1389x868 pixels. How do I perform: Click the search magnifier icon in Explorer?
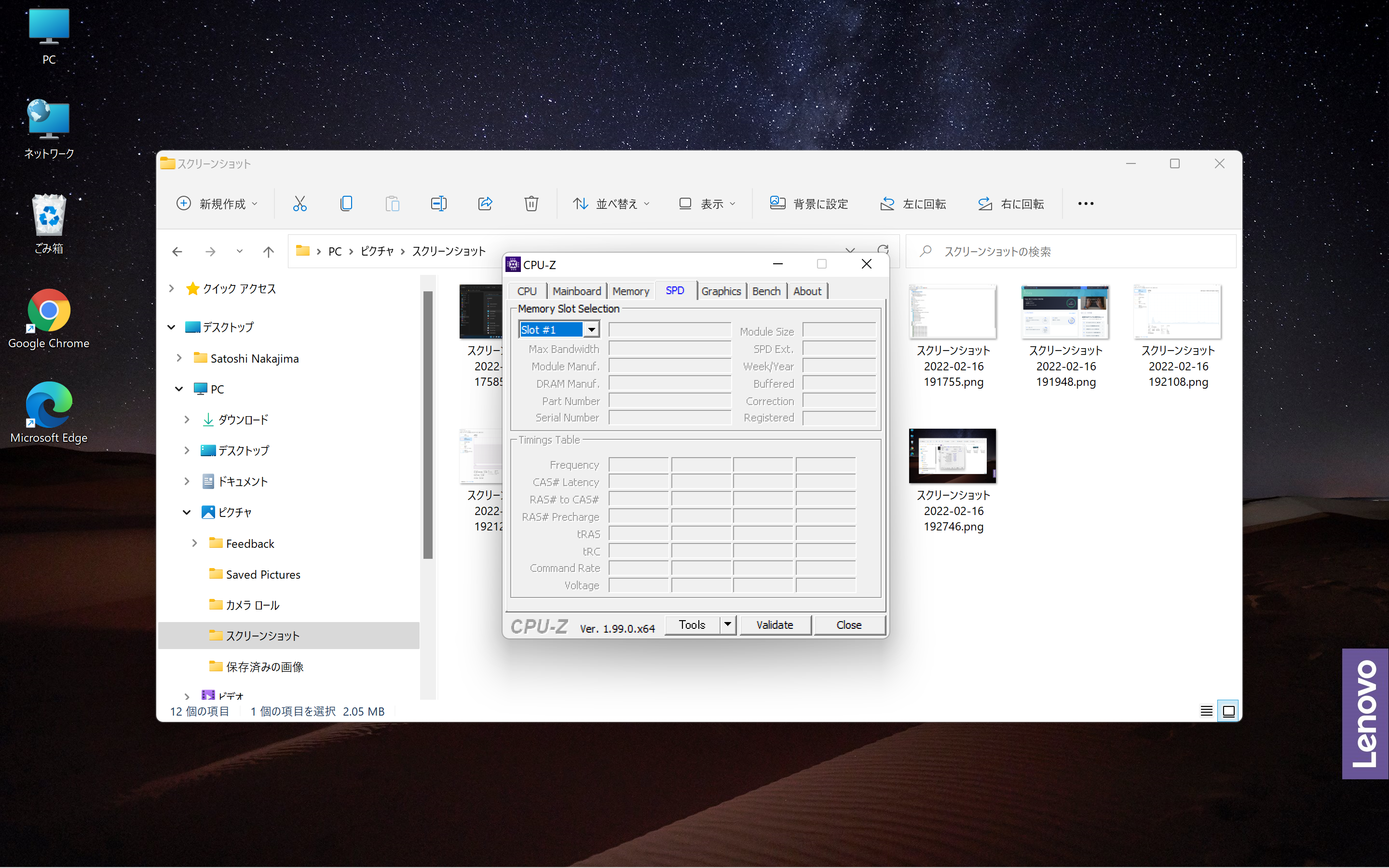tap(925, 251)
